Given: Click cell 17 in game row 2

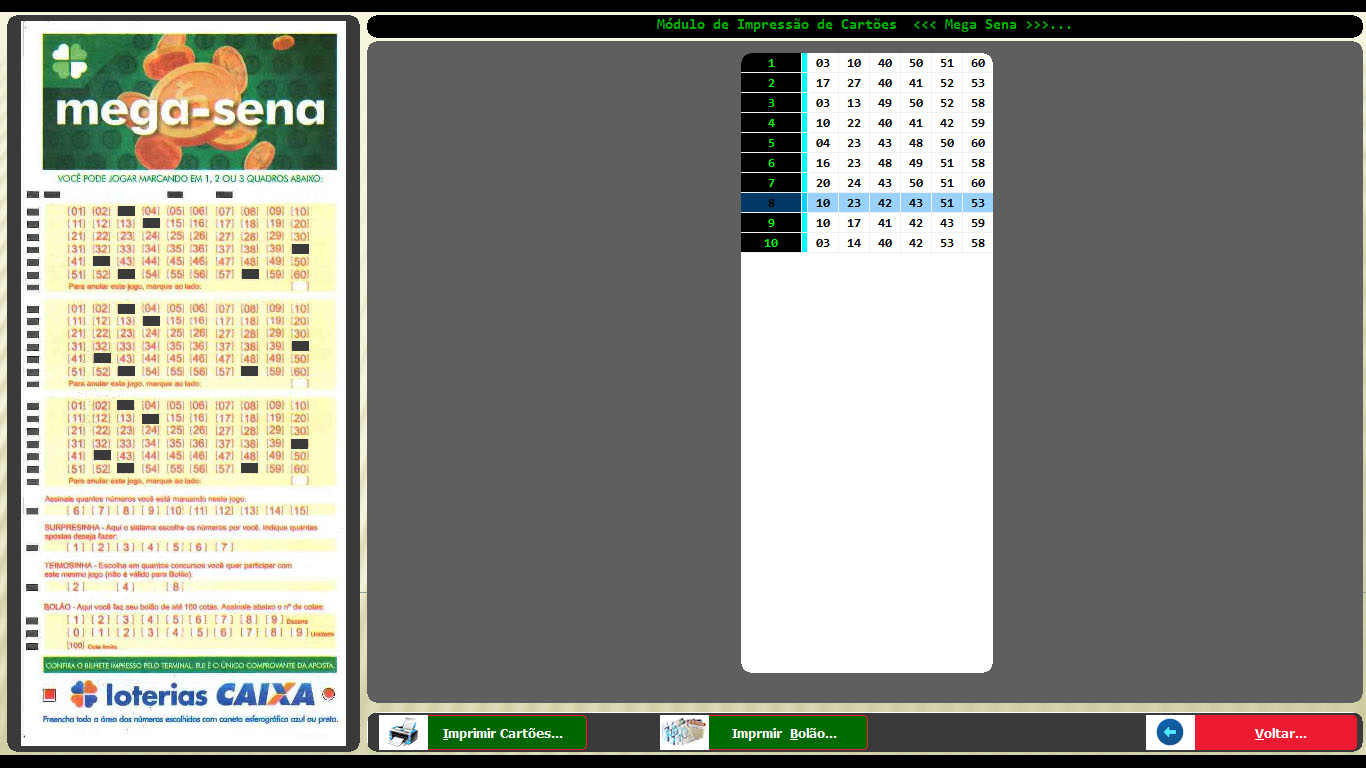Looking at the screenshot, I should (x=823, y=83).
